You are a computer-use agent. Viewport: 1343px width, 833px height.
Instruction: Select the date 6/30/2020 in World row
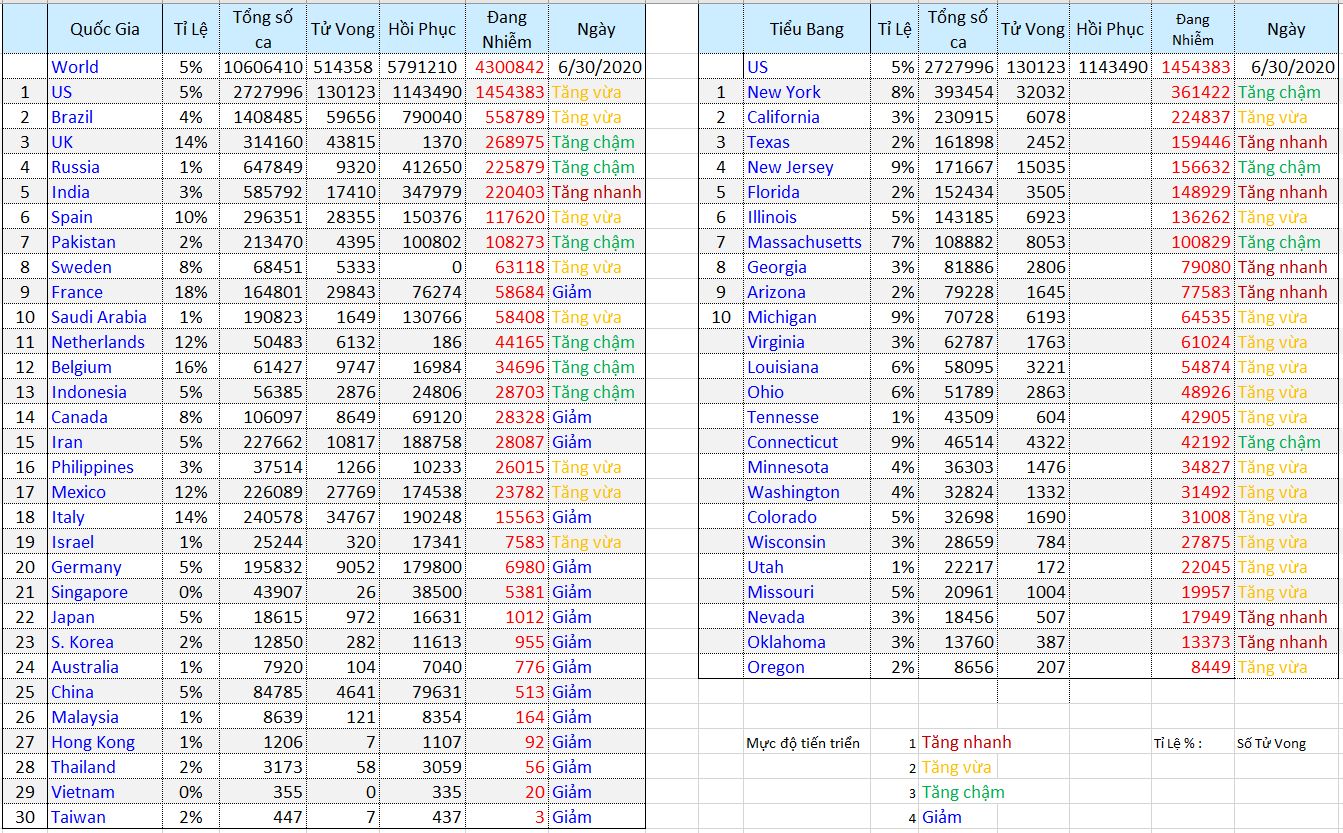tap(596, 67)
